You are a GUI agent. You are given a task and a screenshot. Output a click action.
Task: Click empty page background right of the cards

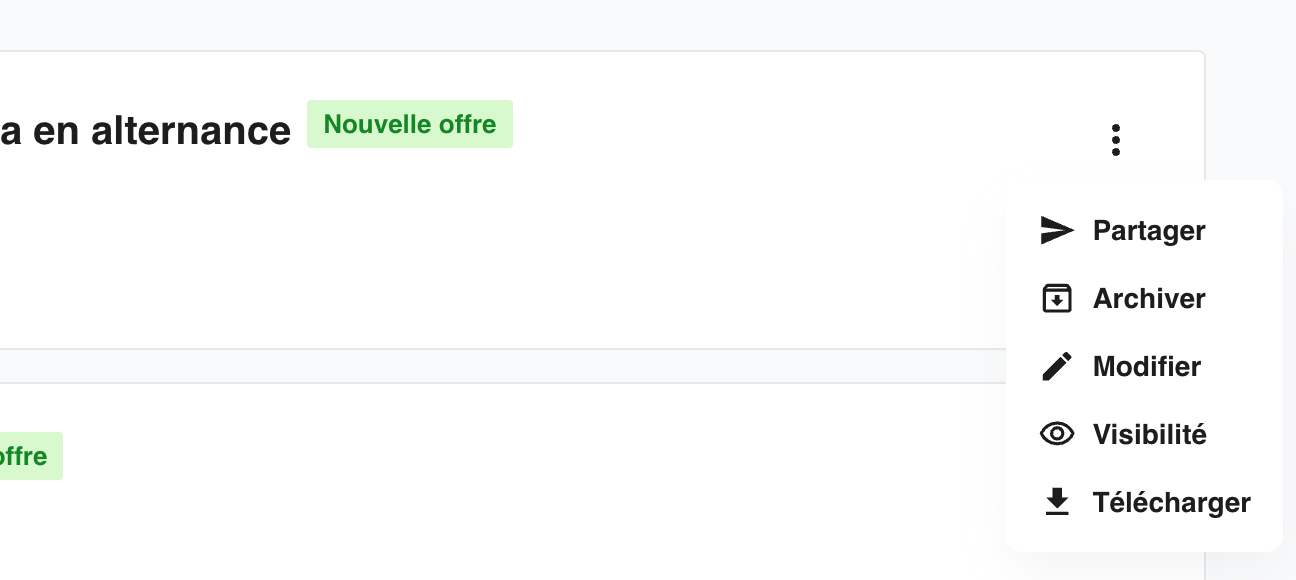point(1250,100)
